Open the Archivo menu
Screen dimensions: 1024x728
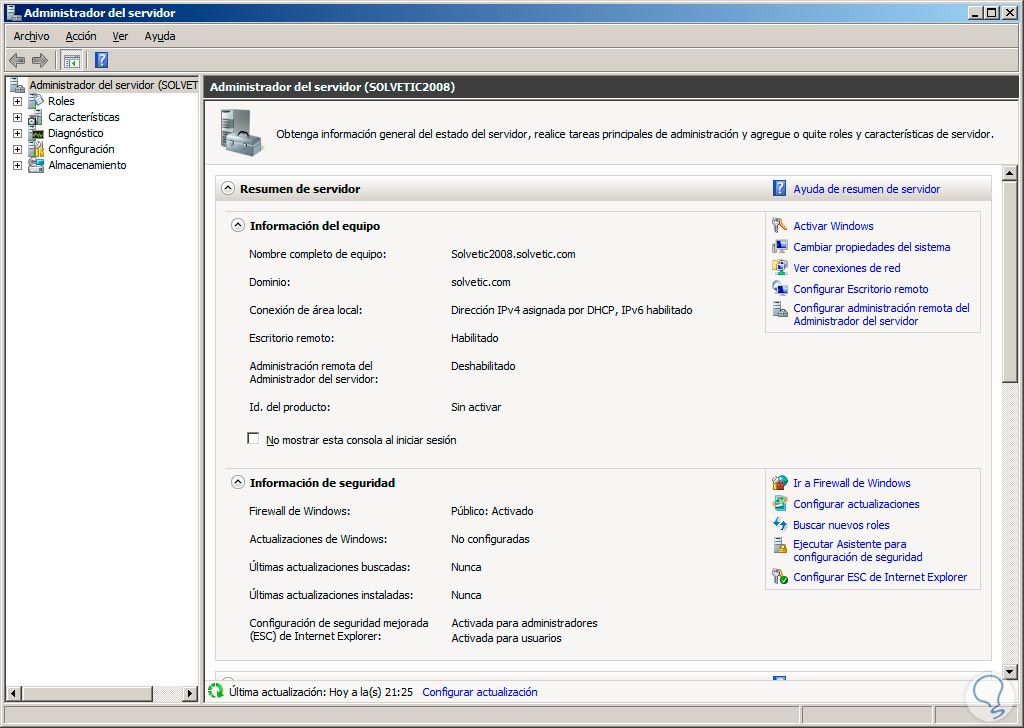coord(31,37)
